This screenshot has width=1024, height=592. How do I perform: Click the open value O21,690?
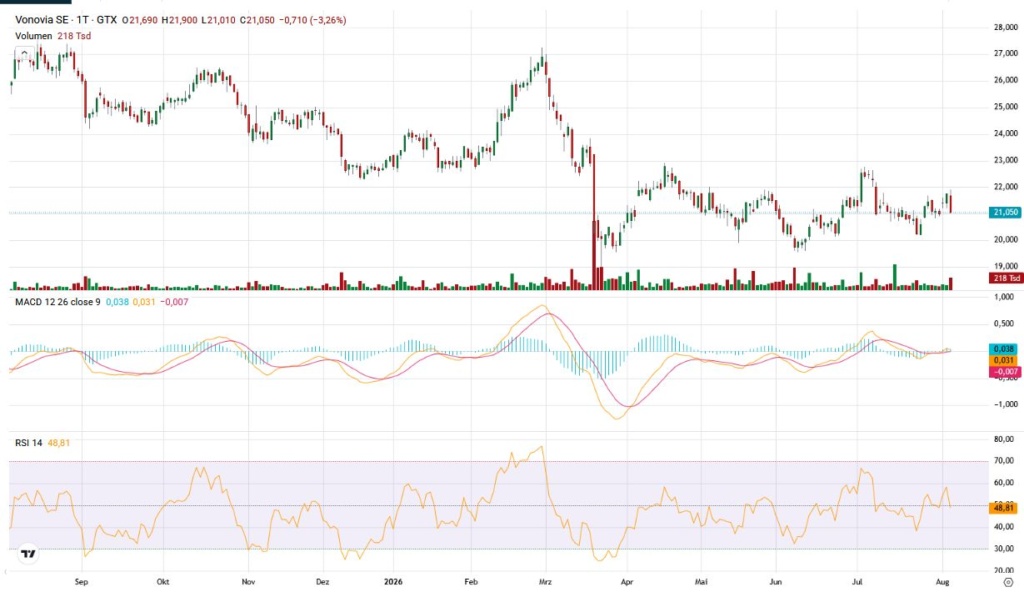pyautogui.click(x=140, y=20)
